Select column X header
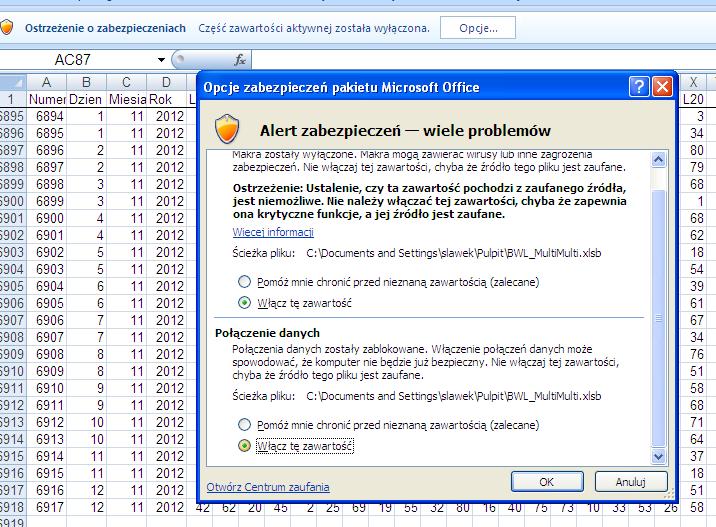Viewport: 716px width, 527px height. [x=693, y=82]
